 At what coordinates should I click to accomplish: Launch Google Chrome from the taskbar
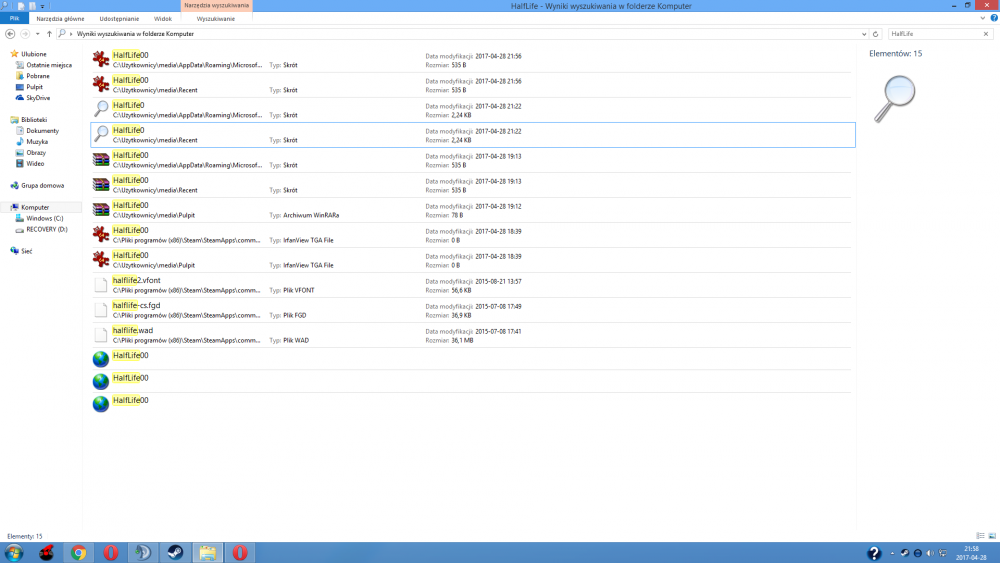coord(79,553)
